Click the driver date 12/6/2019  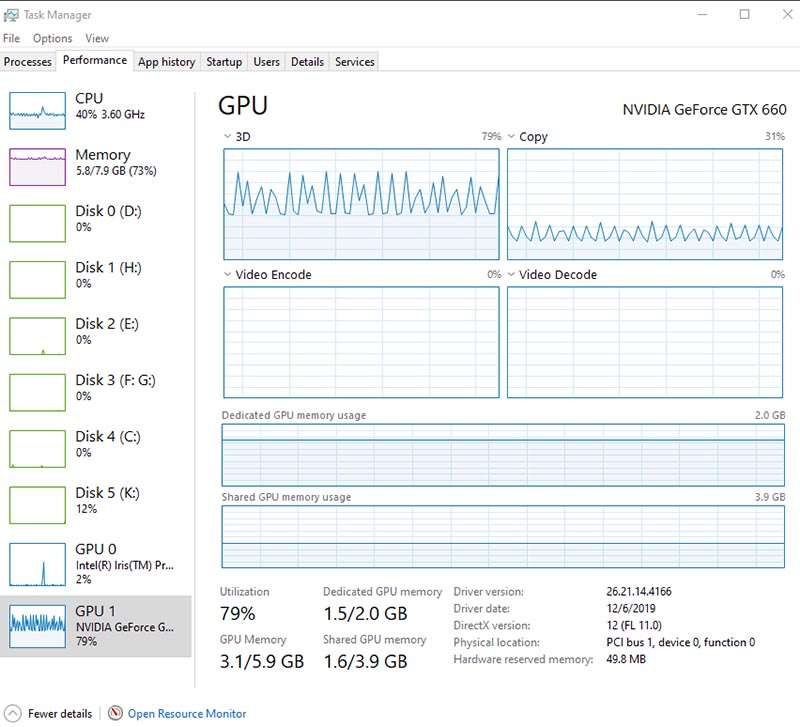pyautogui.click(x=631, y=608)
